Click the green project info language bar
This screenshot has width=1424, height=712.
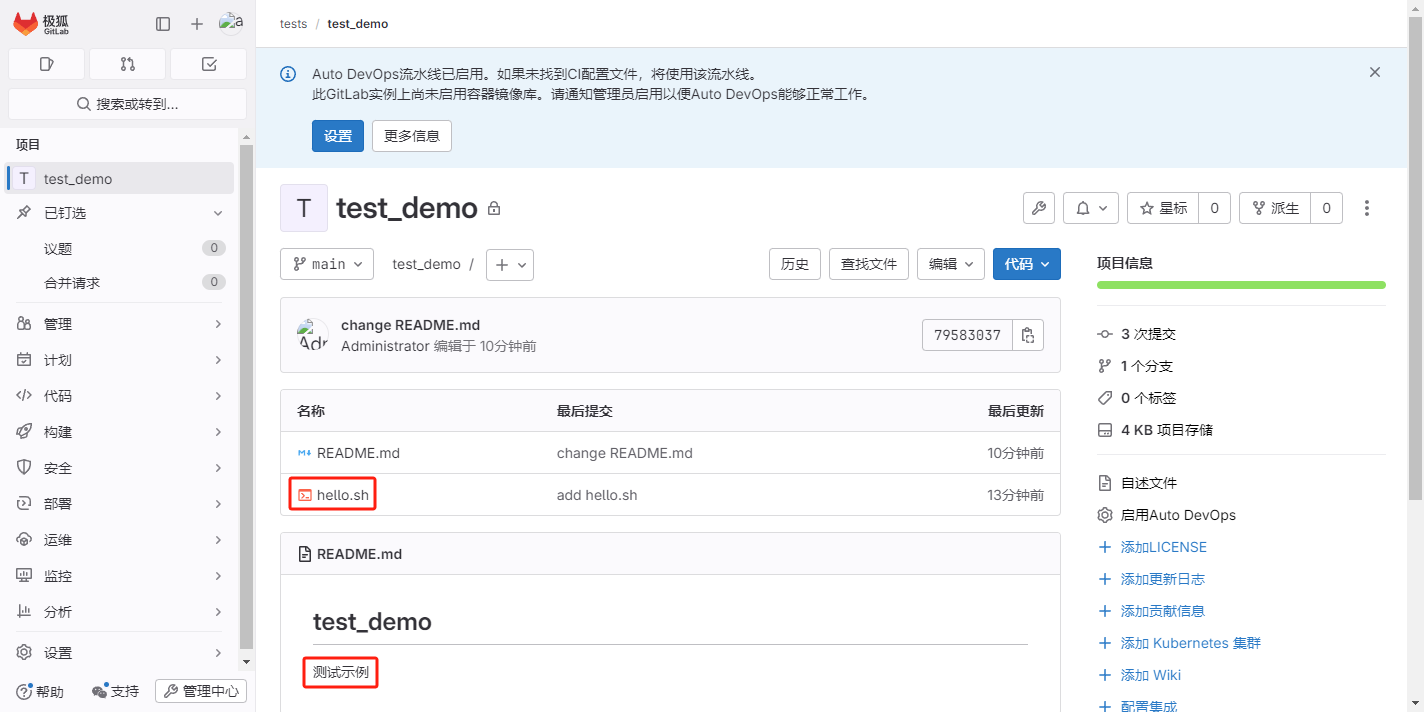click(x=1240, y=285)
